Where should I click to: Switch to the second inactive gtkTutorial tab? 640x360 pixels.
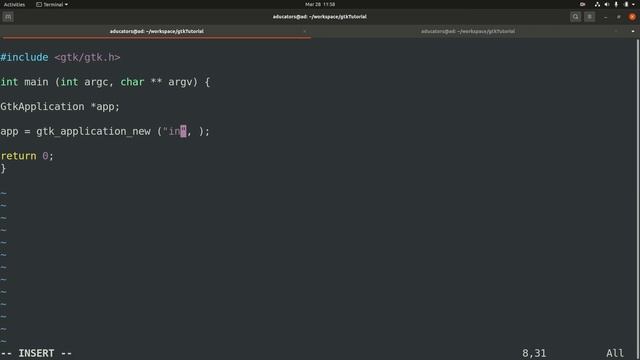click(x=468, y=31)
